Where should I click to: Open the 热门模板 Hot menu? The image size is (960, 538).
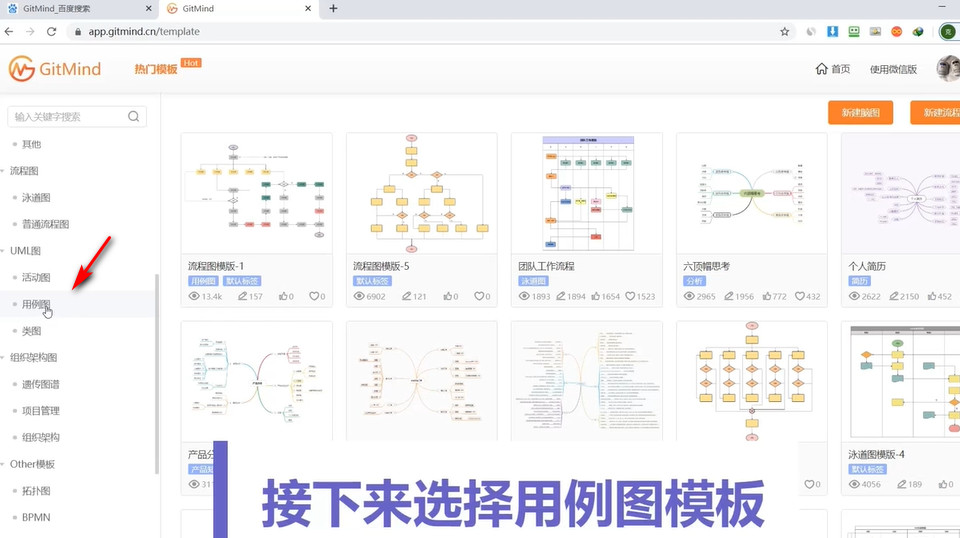[167, 67]
